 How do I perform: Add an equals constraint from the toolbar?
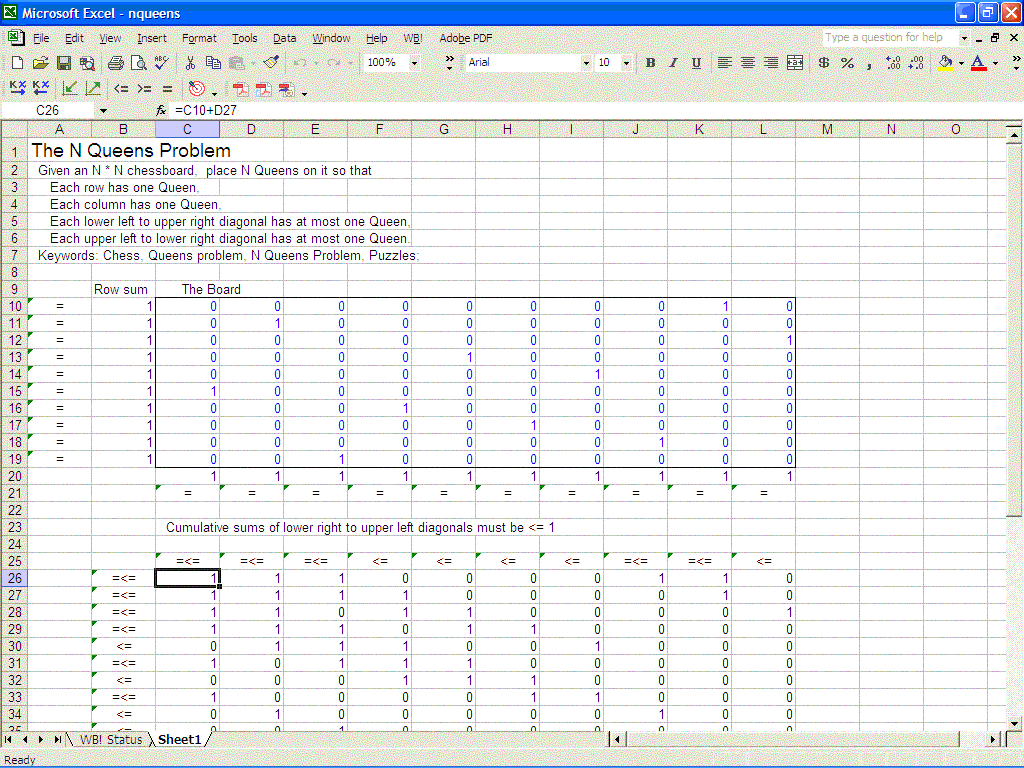168,88
